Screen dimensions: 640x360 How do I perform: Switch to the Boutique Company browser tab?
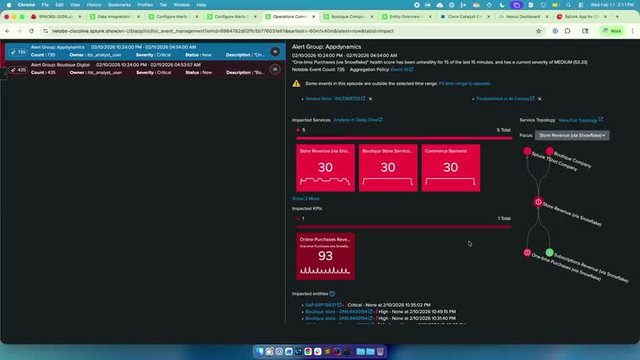[348, 17]
